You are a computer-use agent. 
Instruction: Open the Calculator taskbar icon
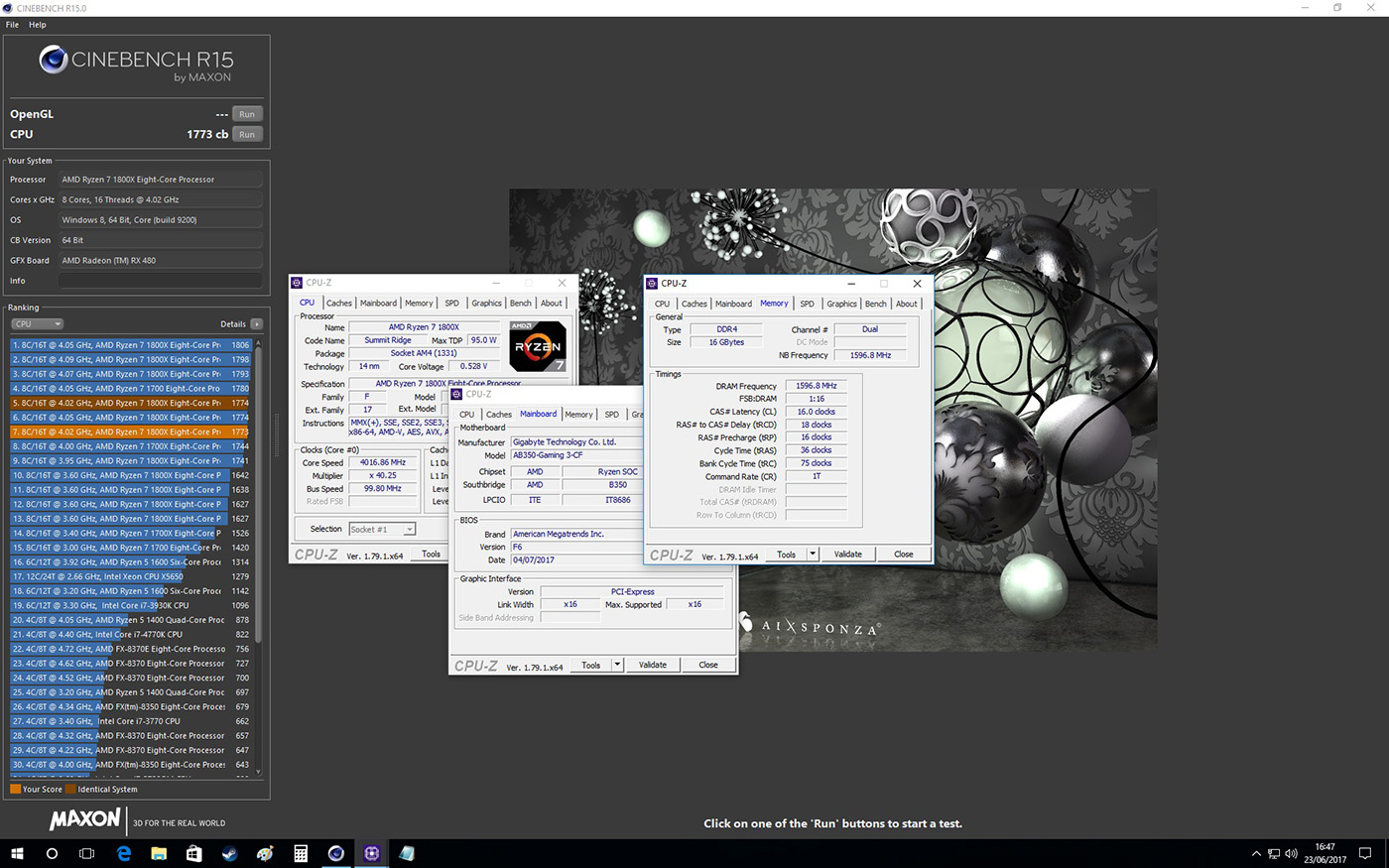pos(301,853)
